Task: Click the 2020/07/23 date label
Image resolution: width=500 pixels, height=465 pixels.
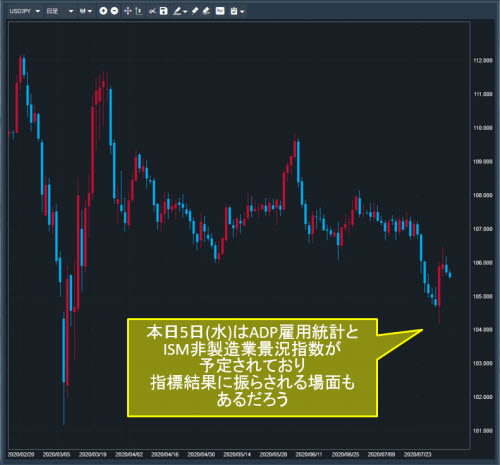Action: click(417, 455)
